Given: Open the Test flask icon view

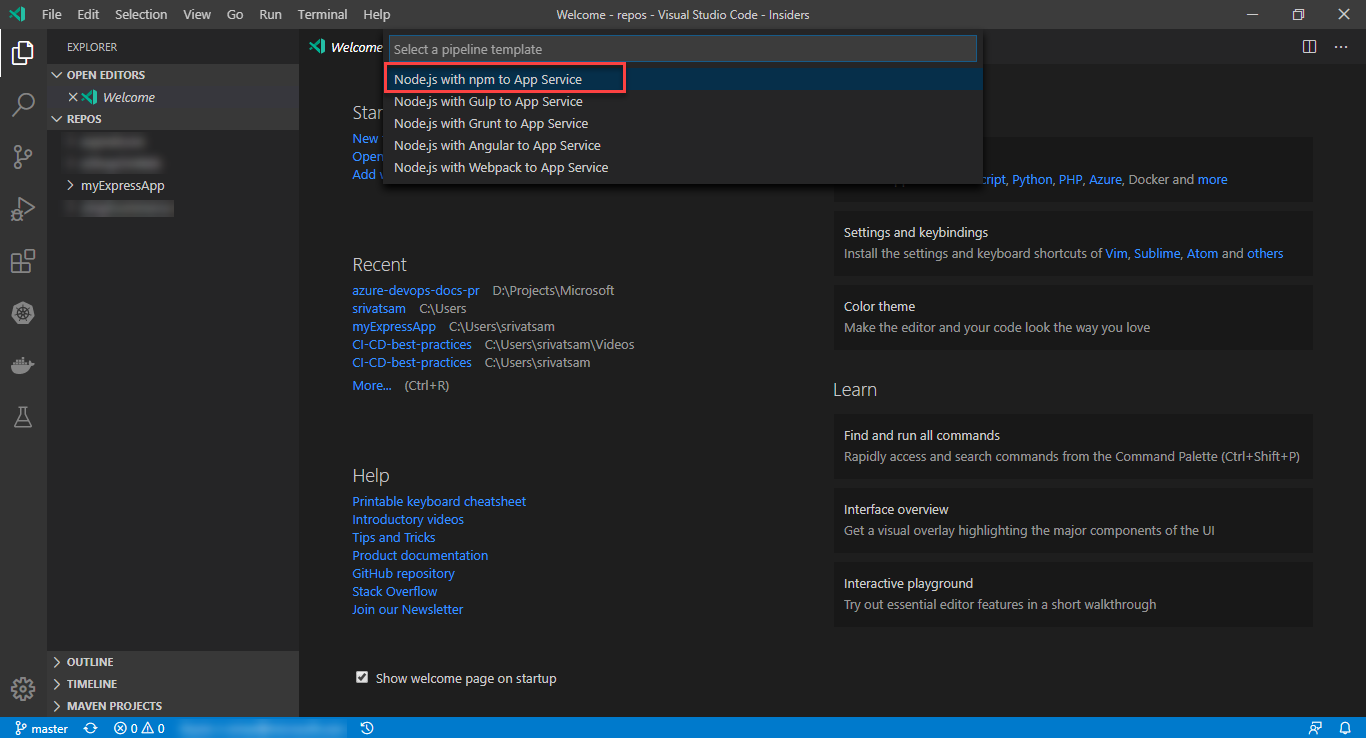Looking at the screenshot, I should point(23,418).
